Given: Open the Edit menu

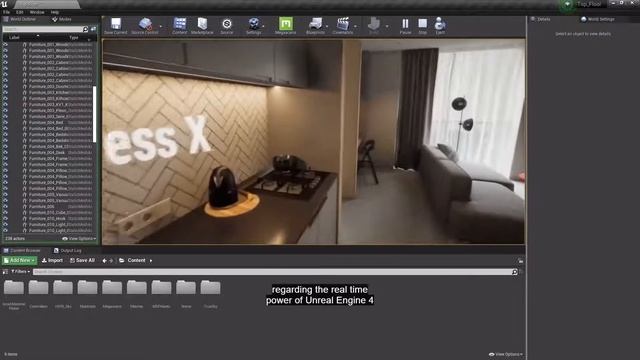Looking at the screenshot, I should tap(20, 12).
